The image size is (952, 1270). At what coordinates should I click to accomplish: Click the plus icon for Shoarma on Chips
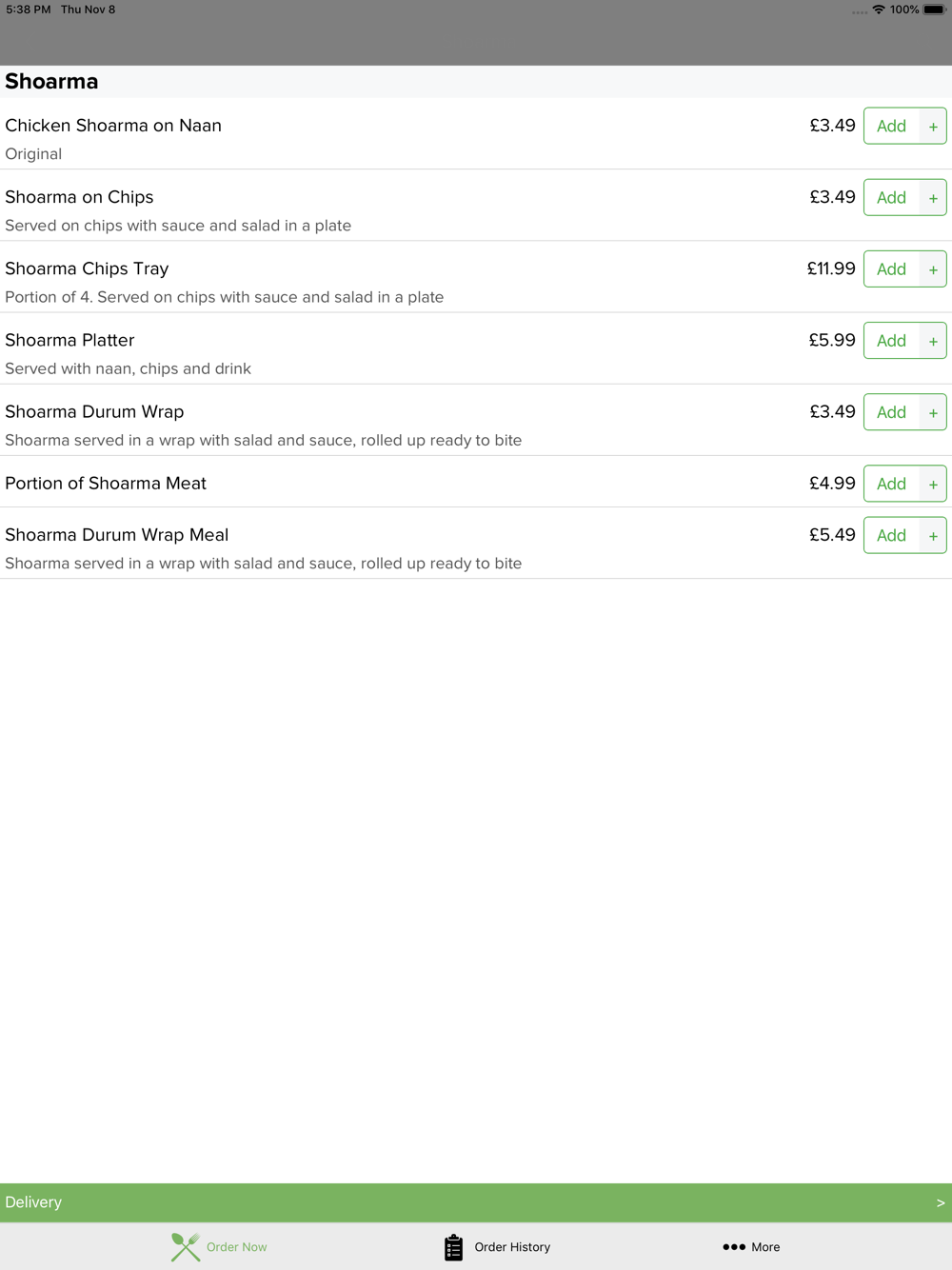933,198
